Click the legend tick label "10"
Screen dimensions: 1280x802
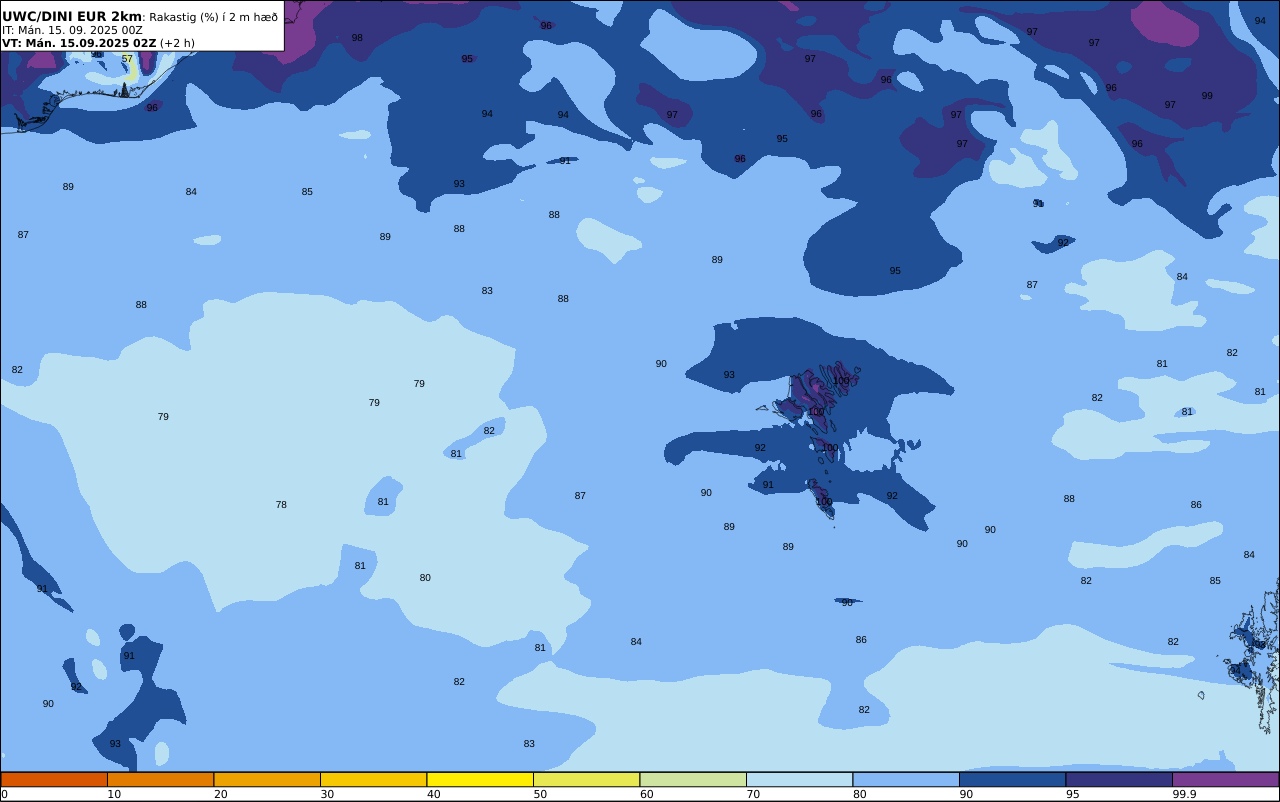(x=114, y=794)
